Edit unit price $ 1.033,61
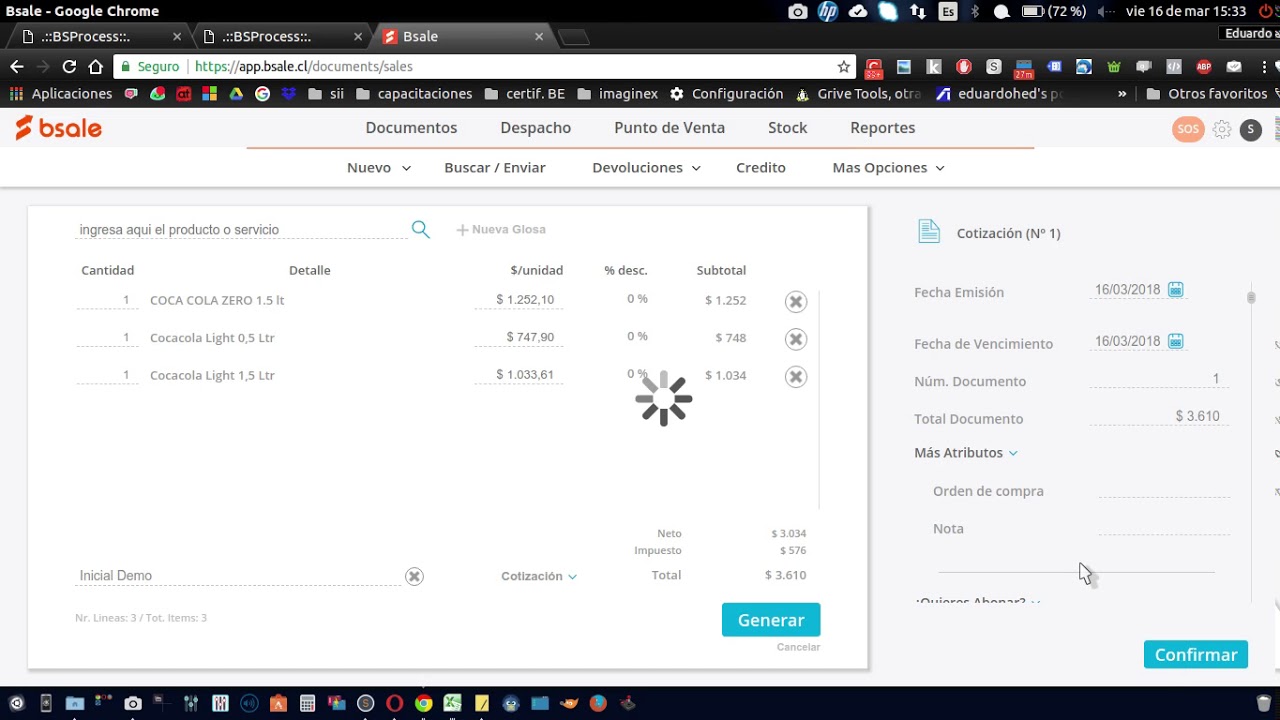This screenshot has width=1280, height=720. coord(519,375)
